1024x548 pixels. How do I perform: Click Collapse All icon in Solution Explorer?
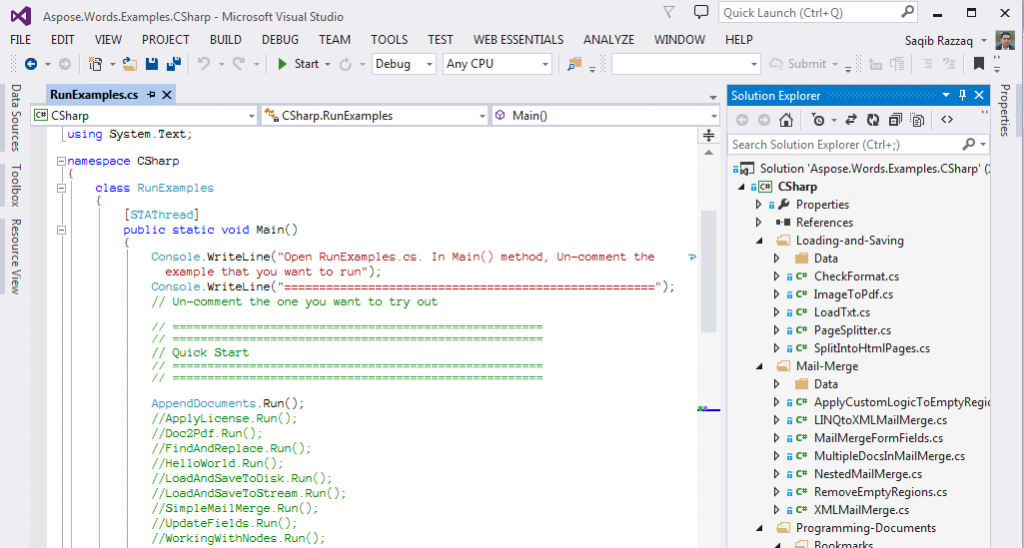895,120
